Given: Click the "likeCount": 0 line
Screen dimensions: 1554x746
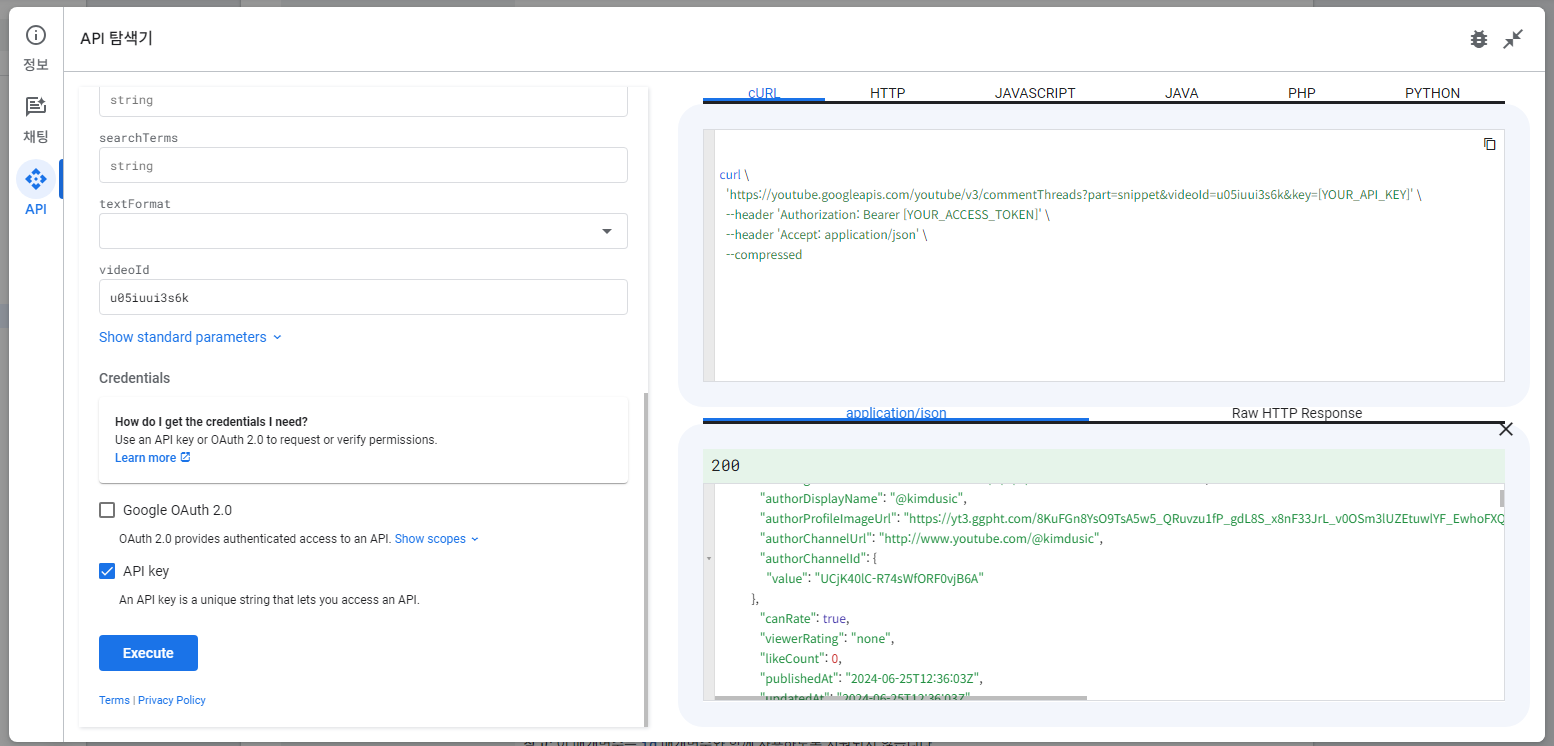Looking at the screenshot, I should (801, 658).
